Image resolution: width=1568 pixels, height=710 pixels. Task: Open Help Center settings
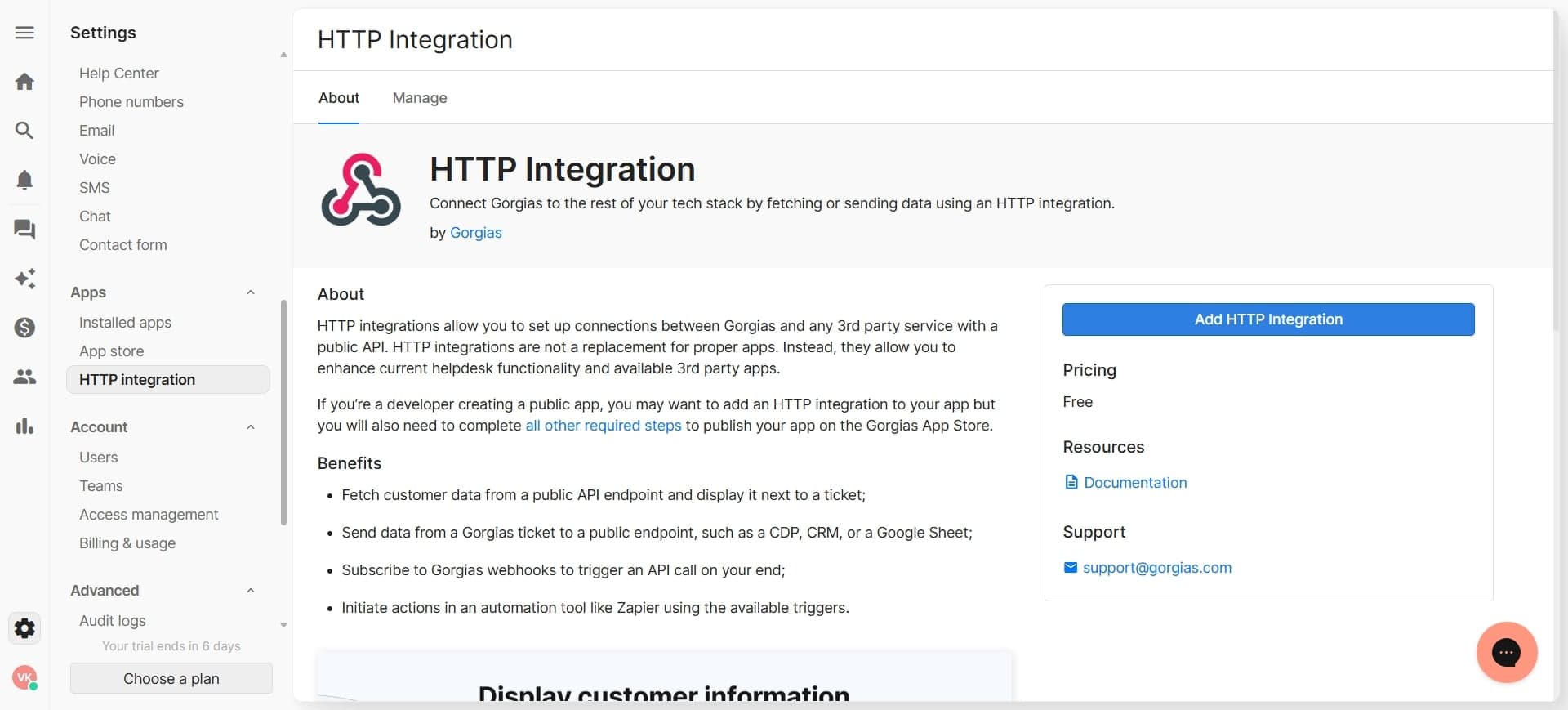point(119,74)
